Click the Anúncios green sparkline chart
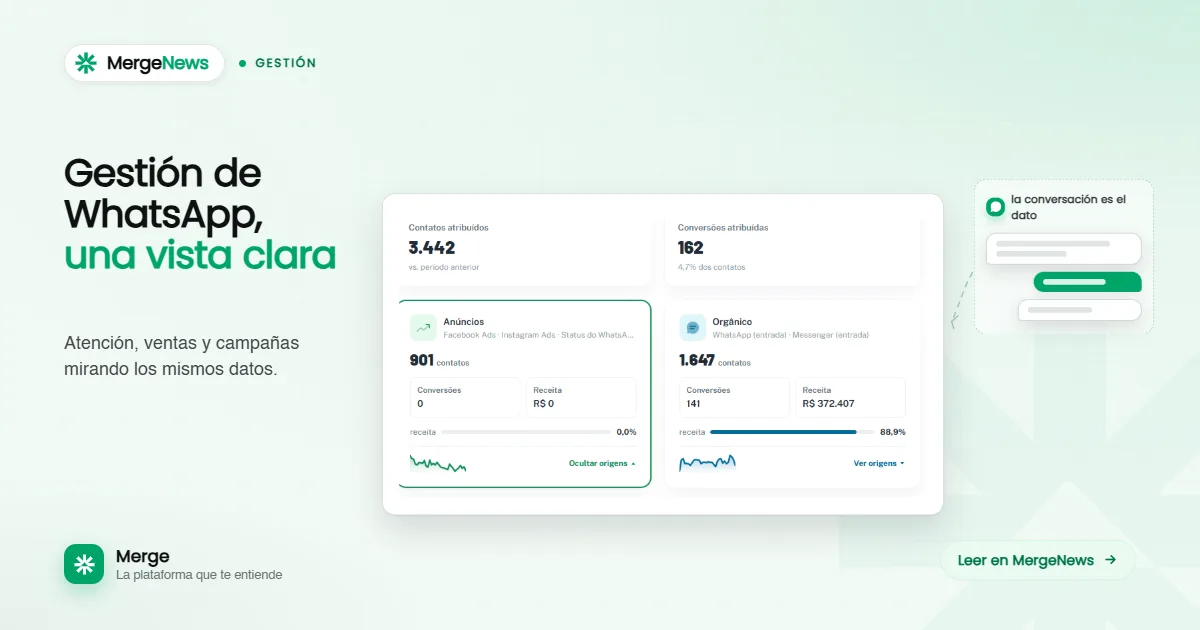 (x=438, y=464)
